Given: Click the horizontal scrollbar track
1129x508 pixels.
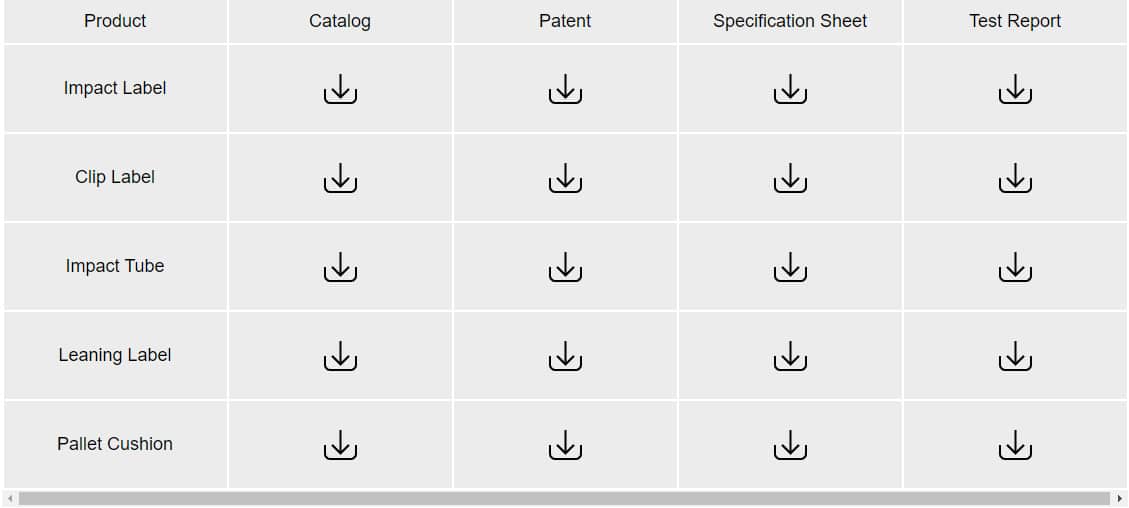Looking at the screenshot, I should [564, 499].
